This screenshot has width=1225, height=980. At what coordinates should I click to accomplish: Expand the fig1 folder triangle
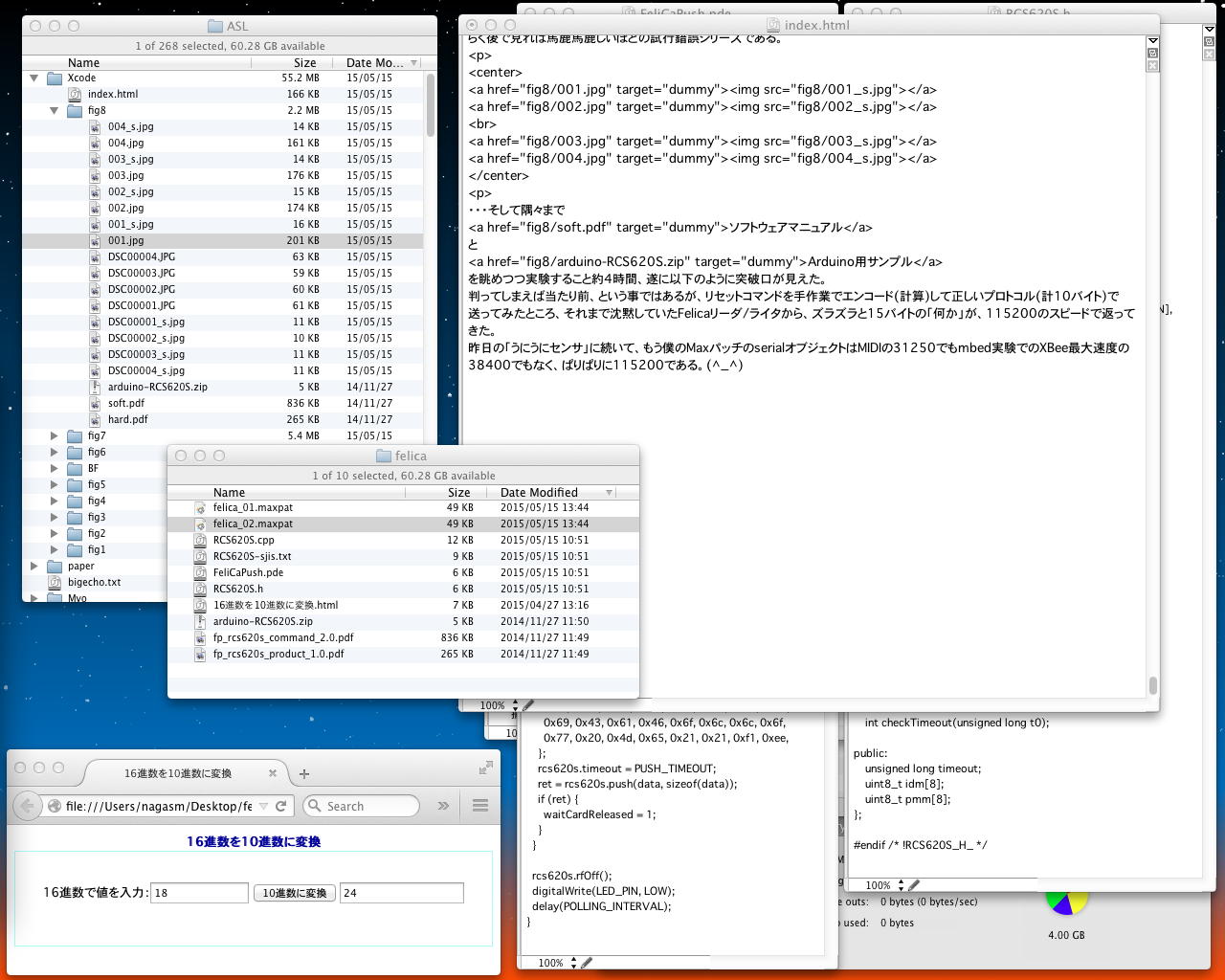[x=55, y=550]
